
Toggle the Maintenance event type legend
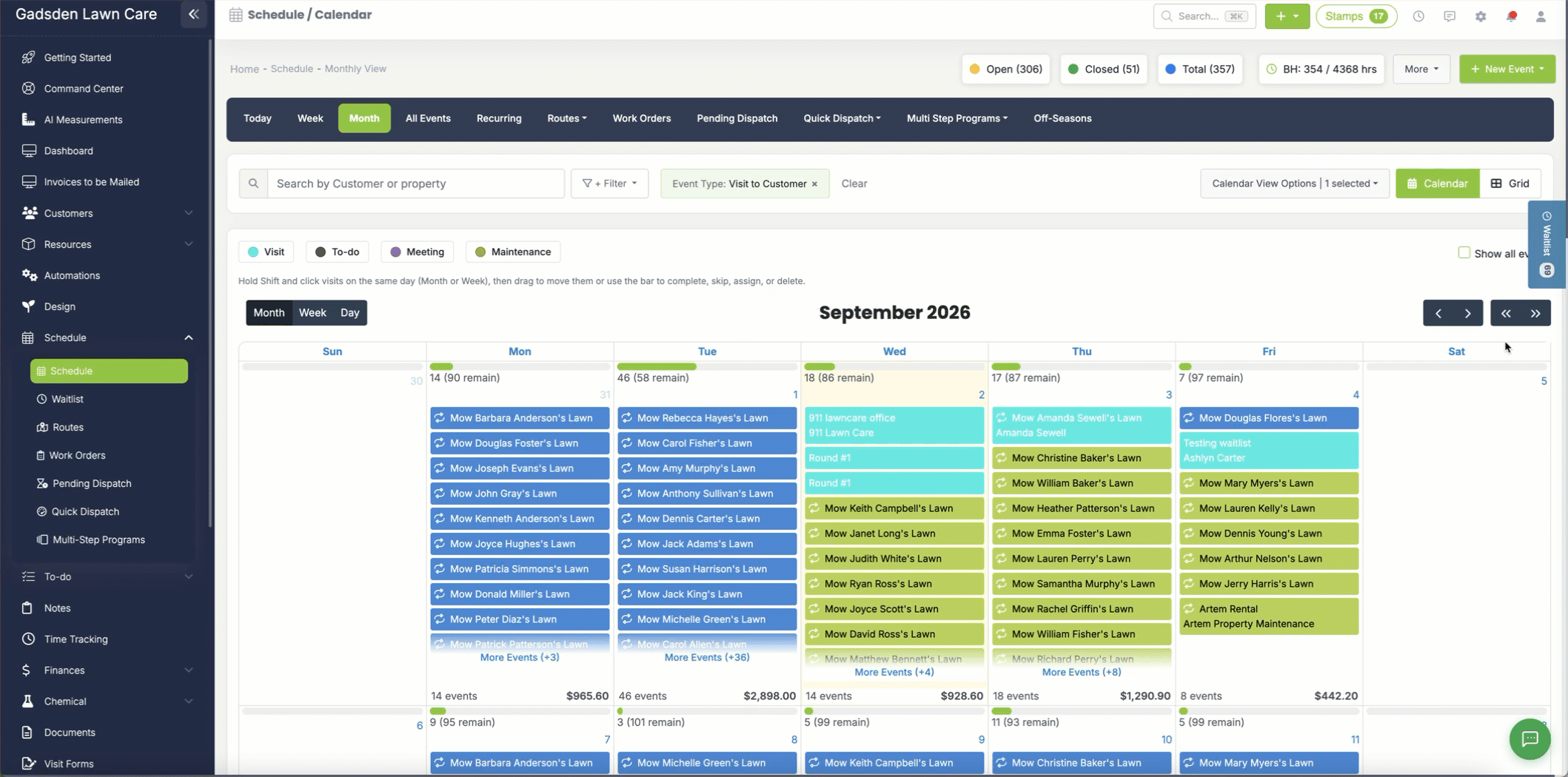pyautogui.click(x=513, y=252)
